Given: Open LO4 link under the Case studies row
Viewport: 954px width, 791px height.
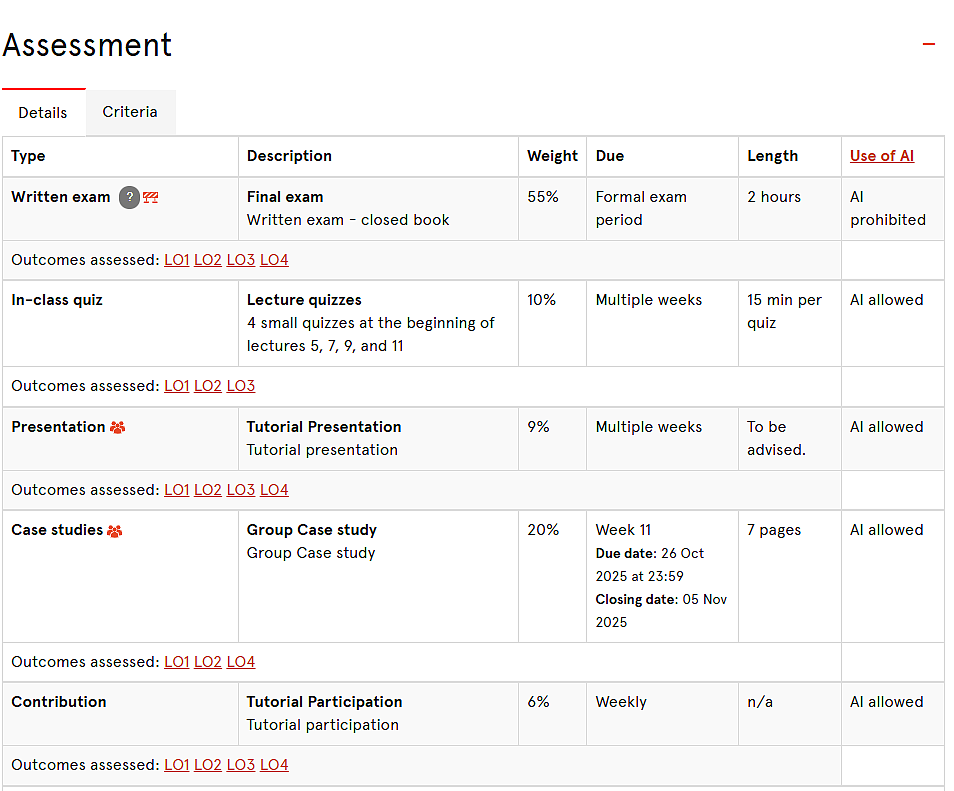Looking at the screenshot, I should tap(240, 661).
